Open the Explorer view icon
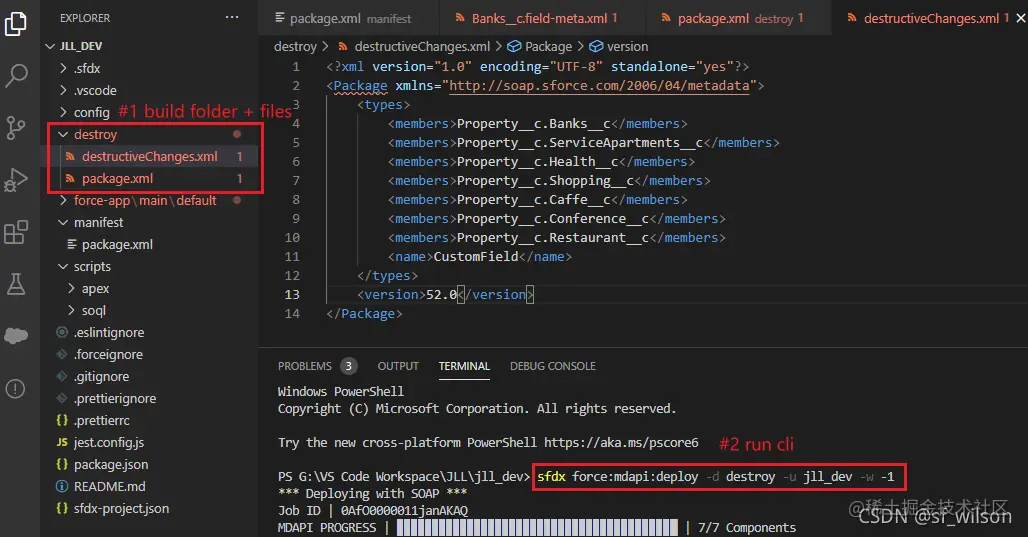Screen dimensions: 1028x537 coord(16,24)
